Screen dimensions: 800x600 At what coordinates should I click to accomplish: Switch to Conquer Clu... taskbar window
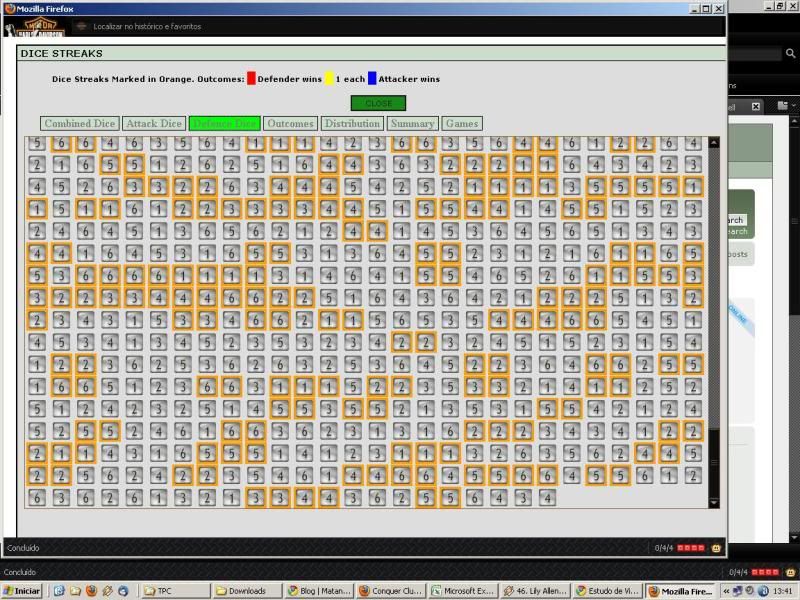click(391, 591)
